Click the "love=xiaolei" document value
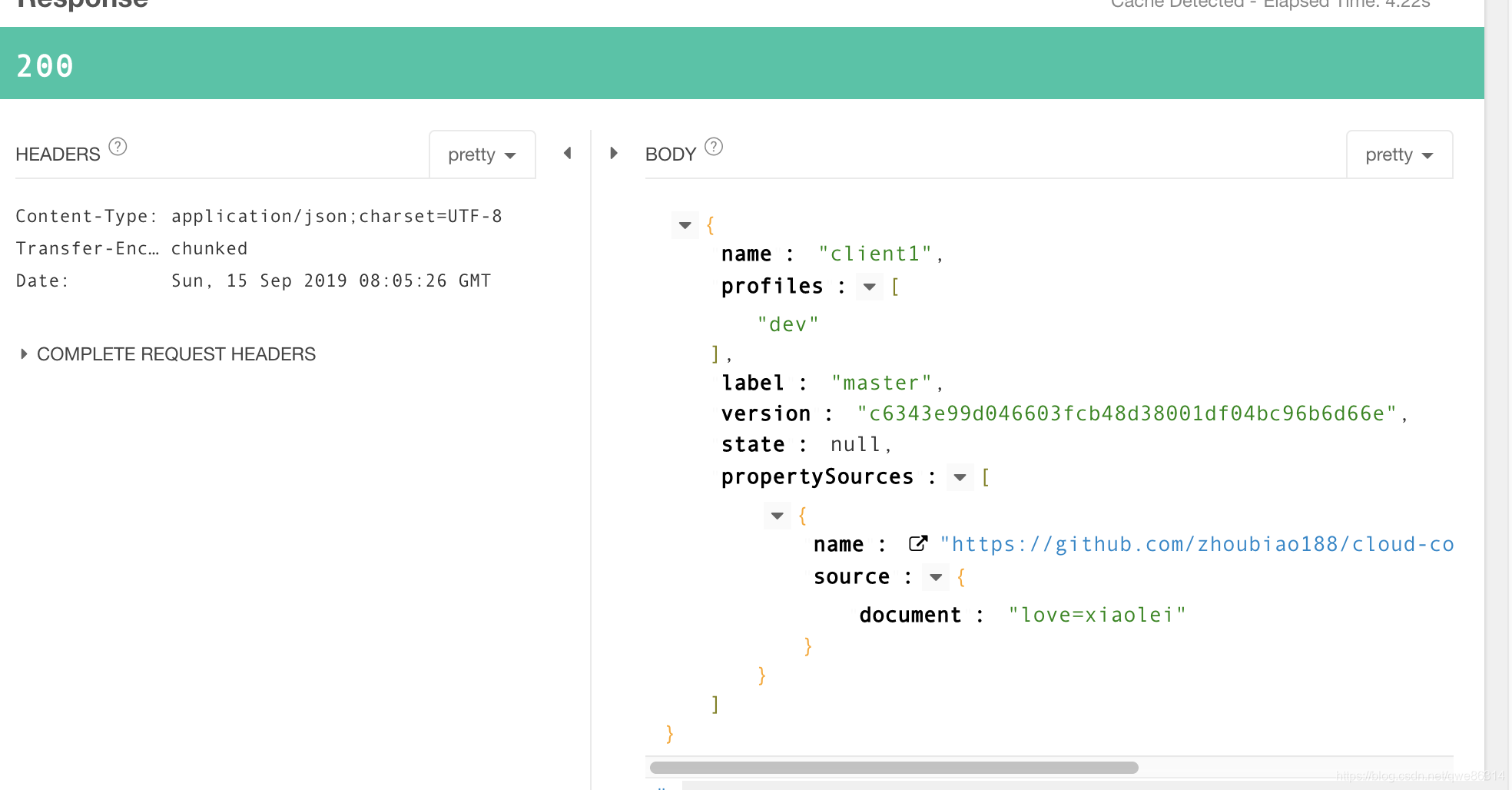The image size is (1512, 790). point(1097,615)
